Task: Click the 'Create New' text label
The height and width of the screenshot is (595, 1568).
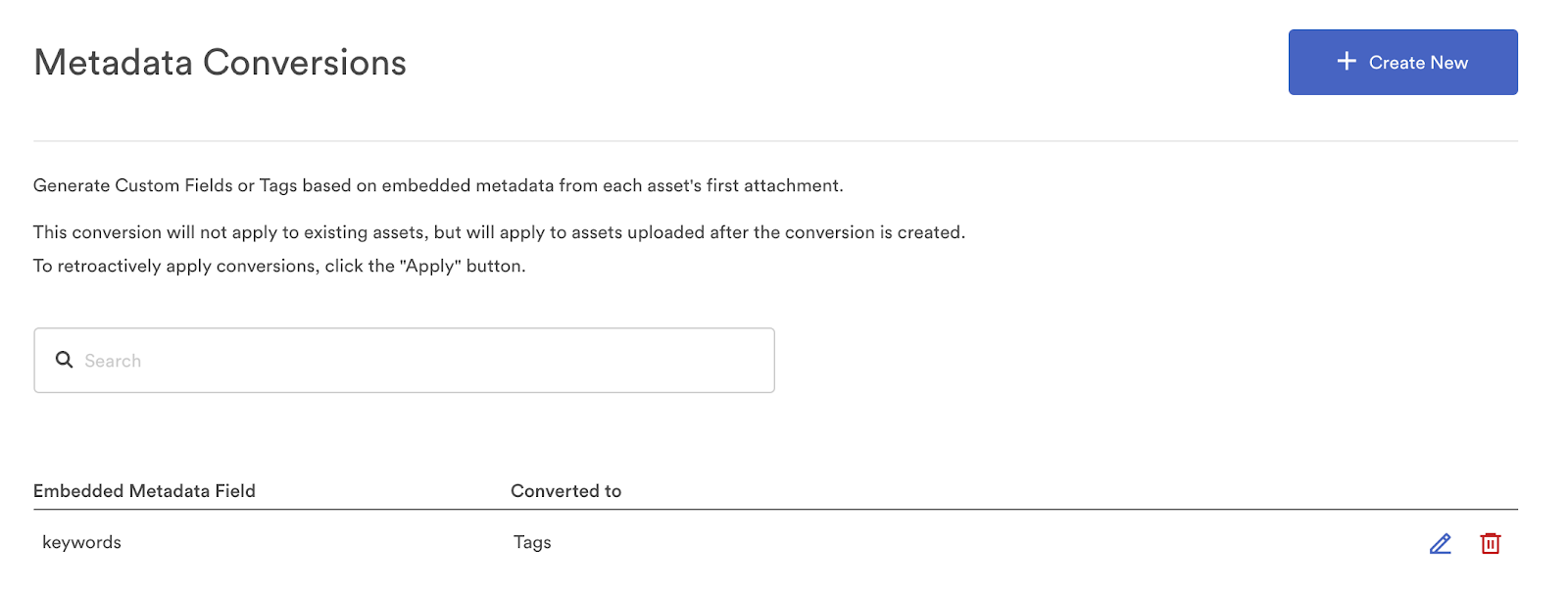Action: tap(1418, 63)
